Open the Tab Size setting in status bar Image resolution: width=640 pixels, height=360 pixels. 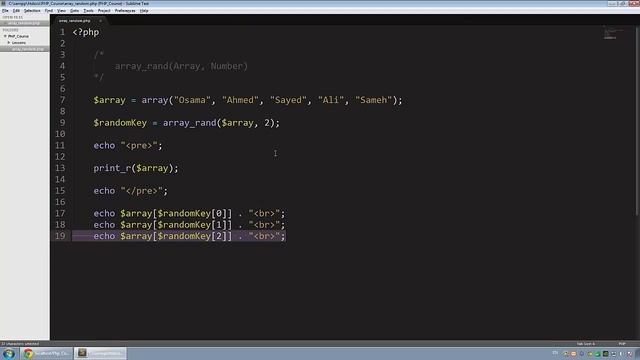586,344
